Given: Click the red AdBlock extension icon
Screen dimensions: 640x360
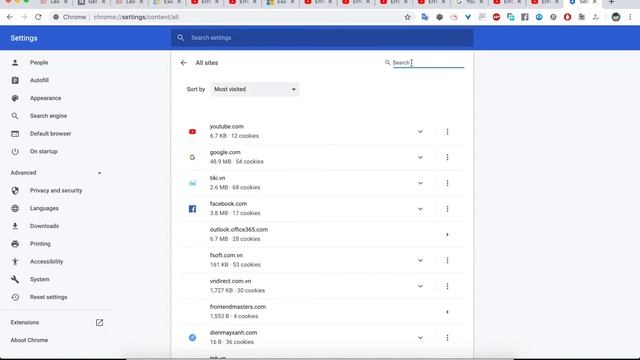Looking at the screenshot, I should tap(496, 17).
